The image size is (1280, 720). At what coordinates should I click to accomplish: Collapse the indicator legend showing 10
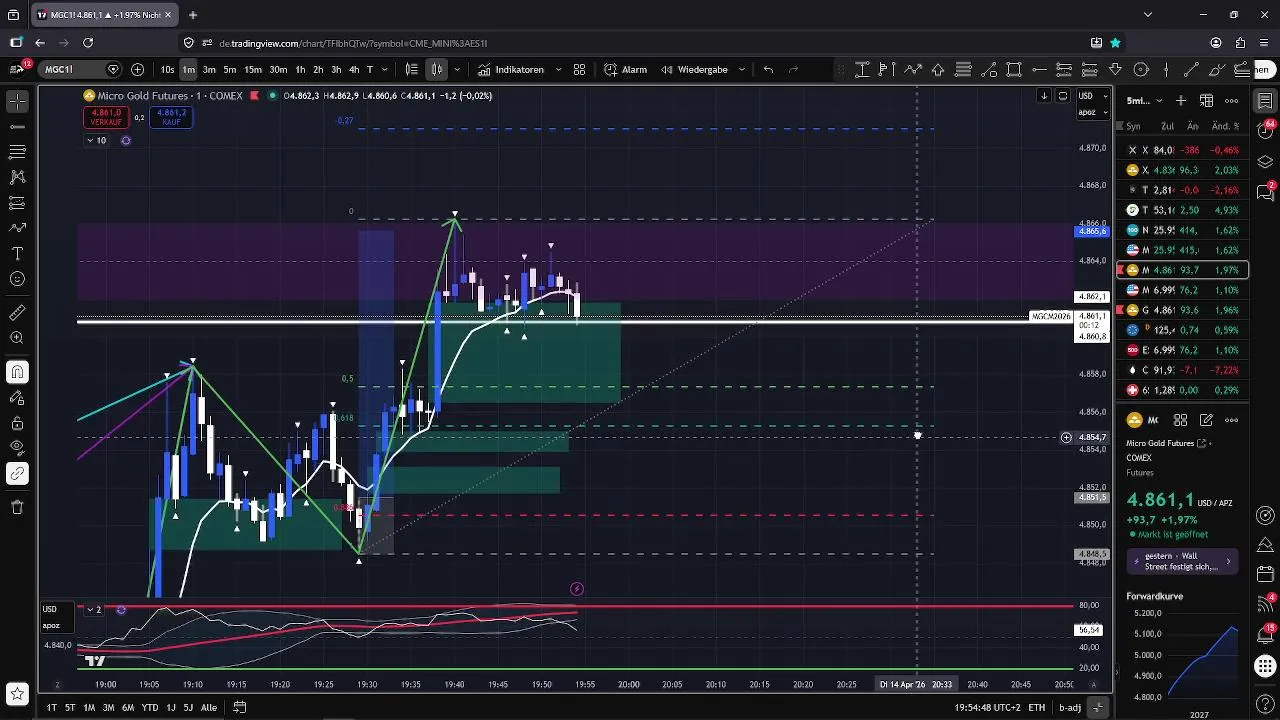[x=97, y=140]
